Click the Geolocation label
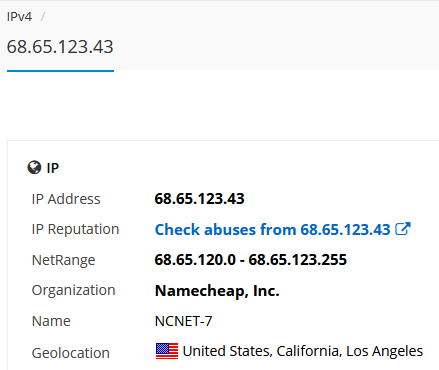439x370 pixels. [x=71, y=353]
